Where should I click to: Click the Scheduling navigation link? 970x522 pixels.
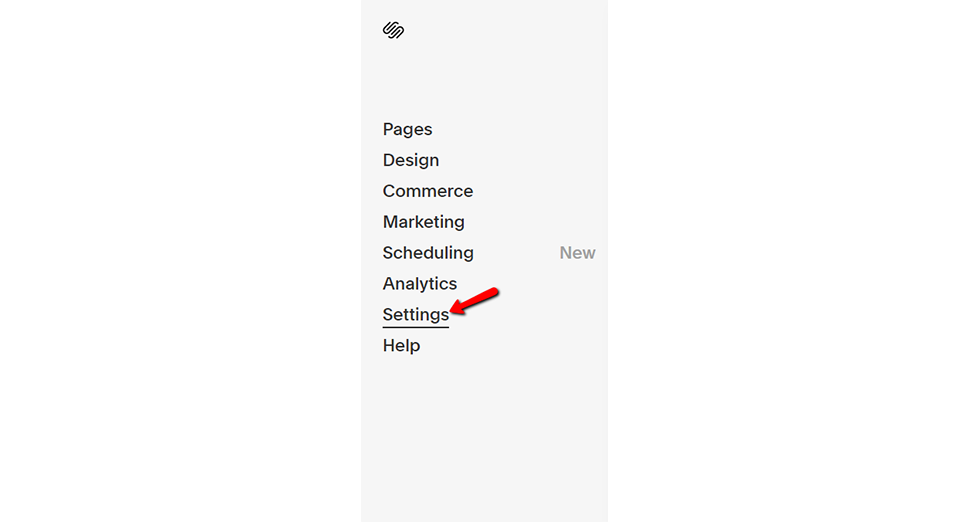click(428, 253)
